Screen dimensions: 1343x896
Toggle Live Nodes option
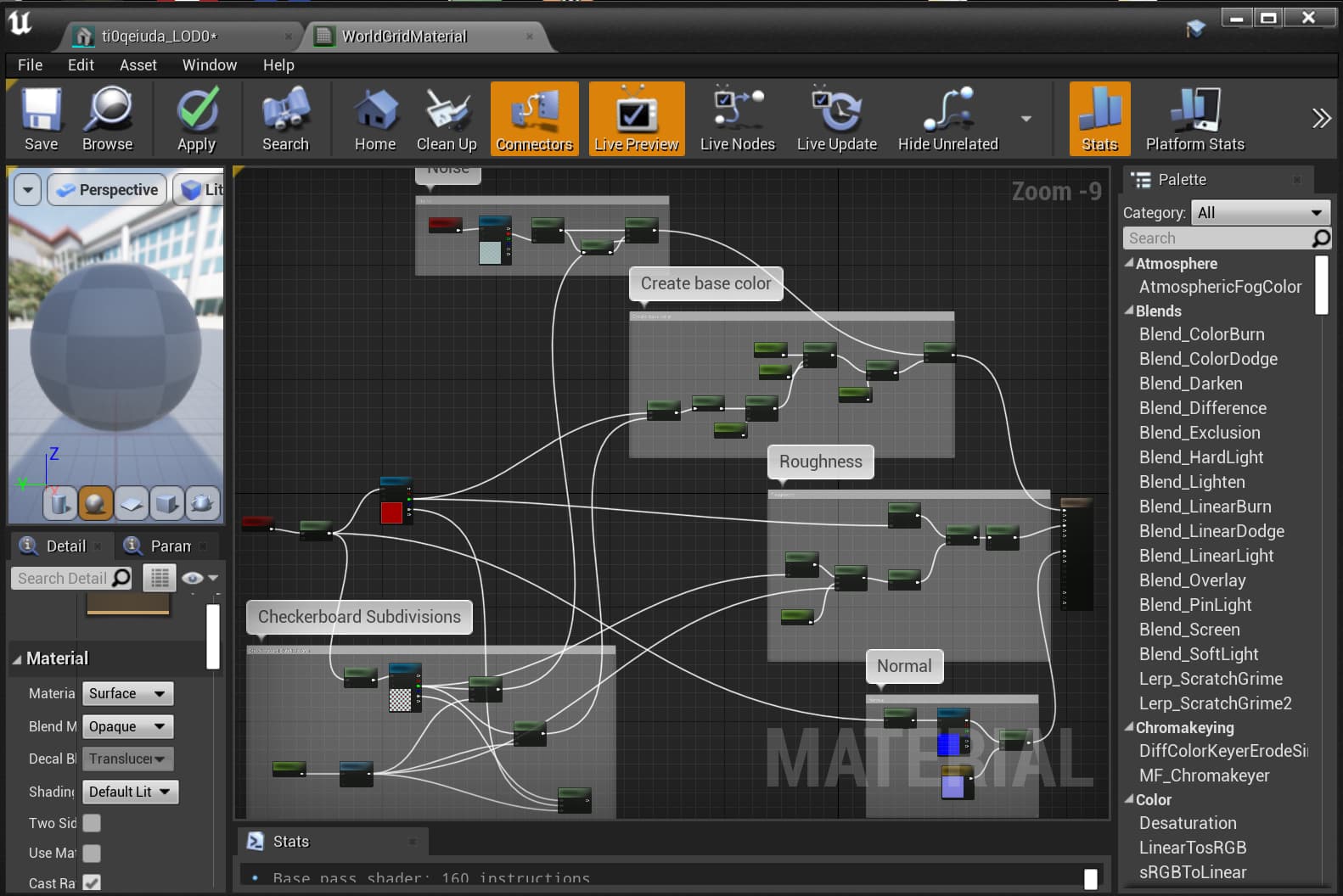point(738,119)
